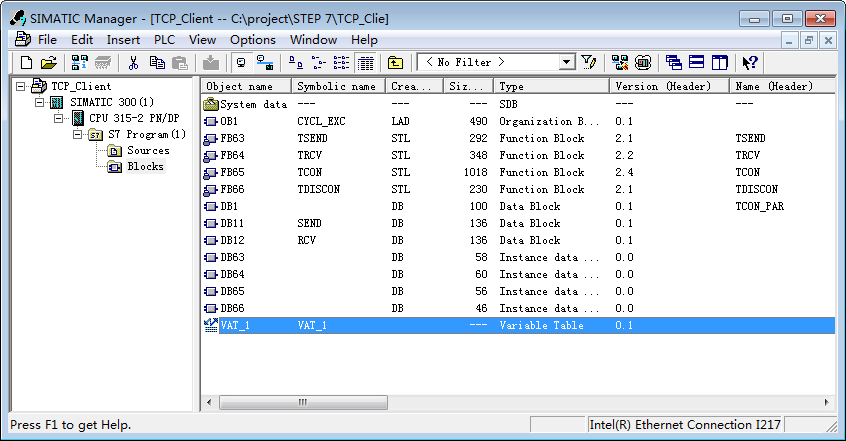846x441 pixels.
Task: Collapse the S7 Program(1) tree node
Action: pos(78,134)
